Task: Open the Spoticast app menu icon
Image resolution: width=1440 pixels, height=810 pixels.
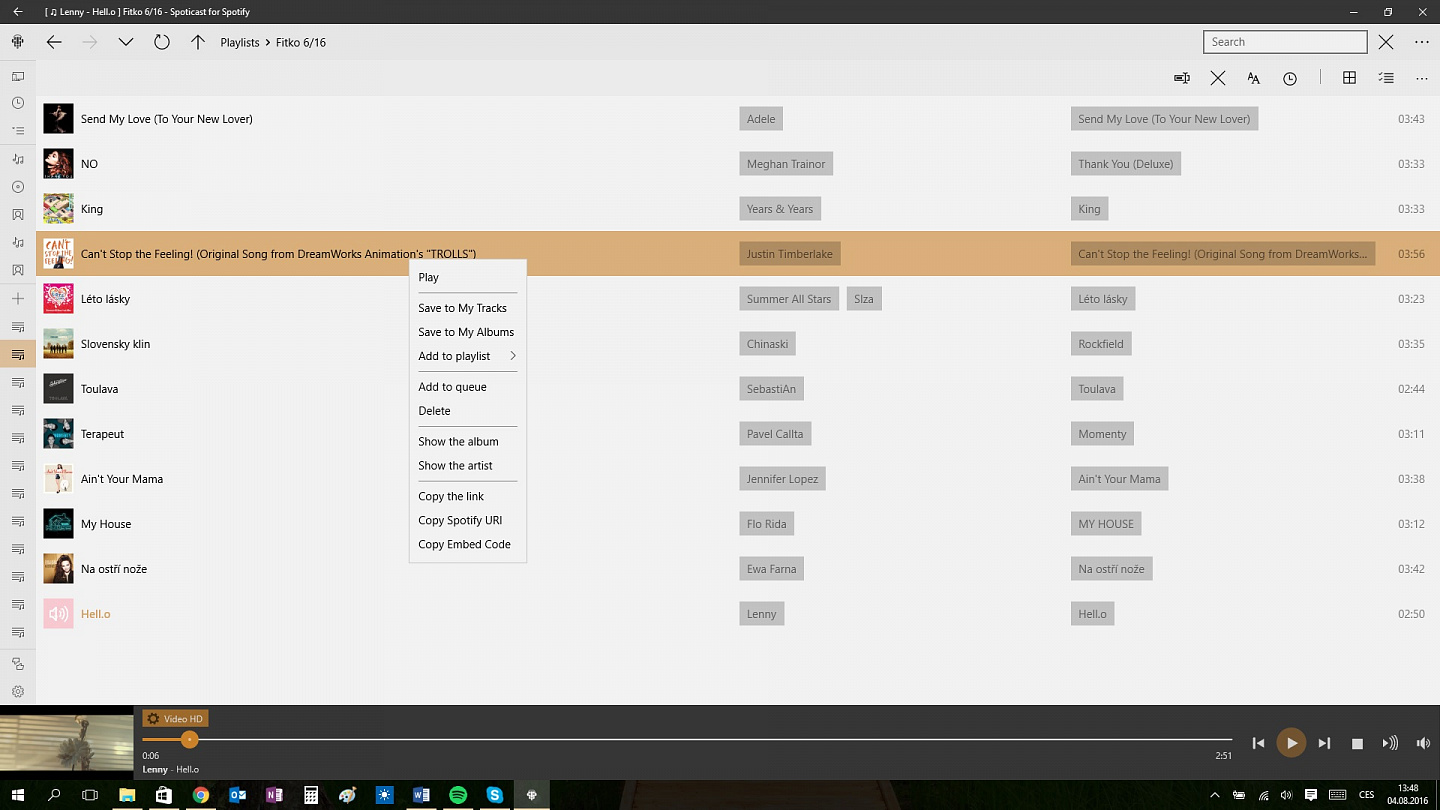Action: click(17, 42)
